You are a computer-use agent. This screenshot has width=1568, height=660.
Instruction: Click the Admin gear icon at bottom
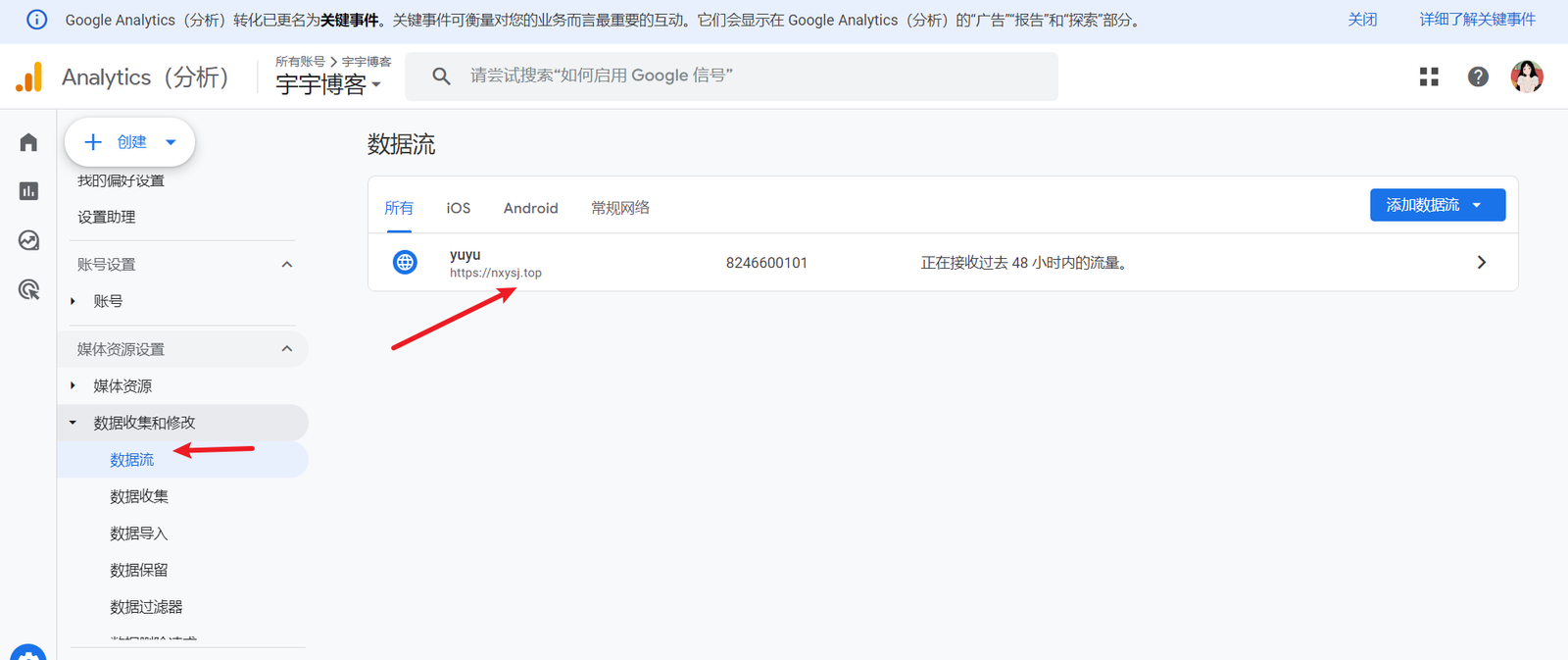[x=28, y=653]
